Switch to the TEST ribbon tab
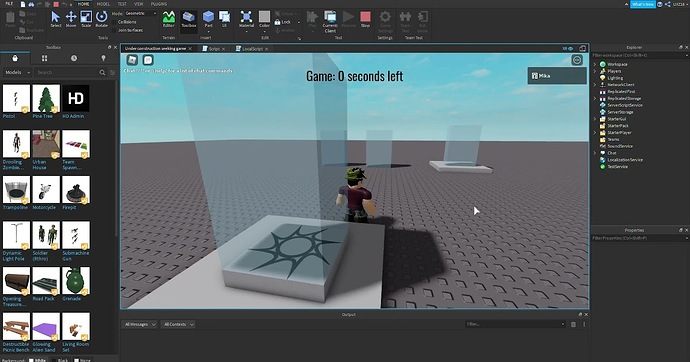 122,4
